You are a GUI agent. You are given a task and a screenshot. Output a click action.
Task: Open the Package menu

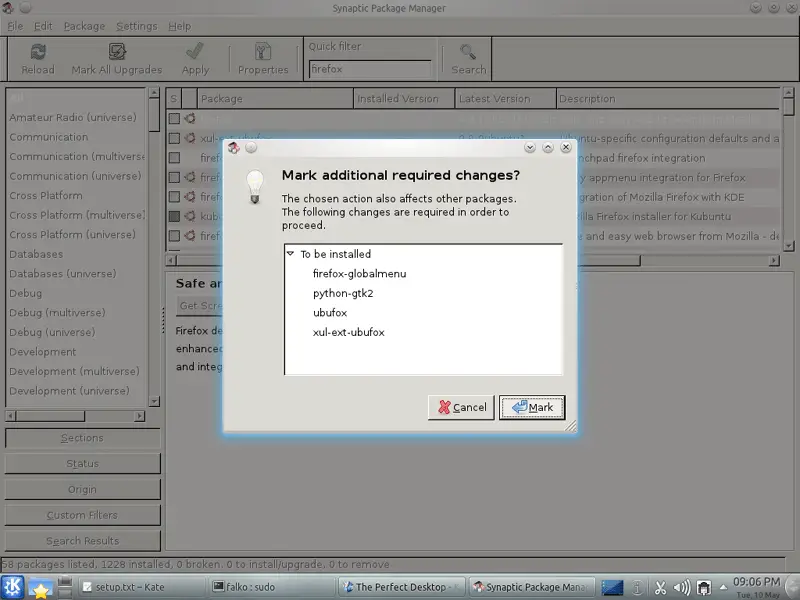pos(84,26)
